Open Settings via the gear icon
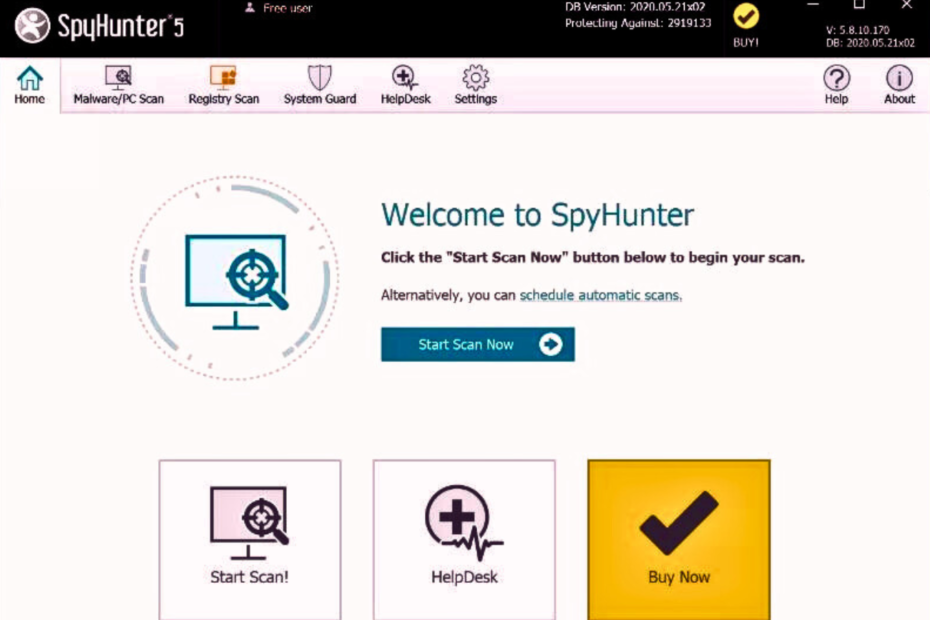 (474, 84)
